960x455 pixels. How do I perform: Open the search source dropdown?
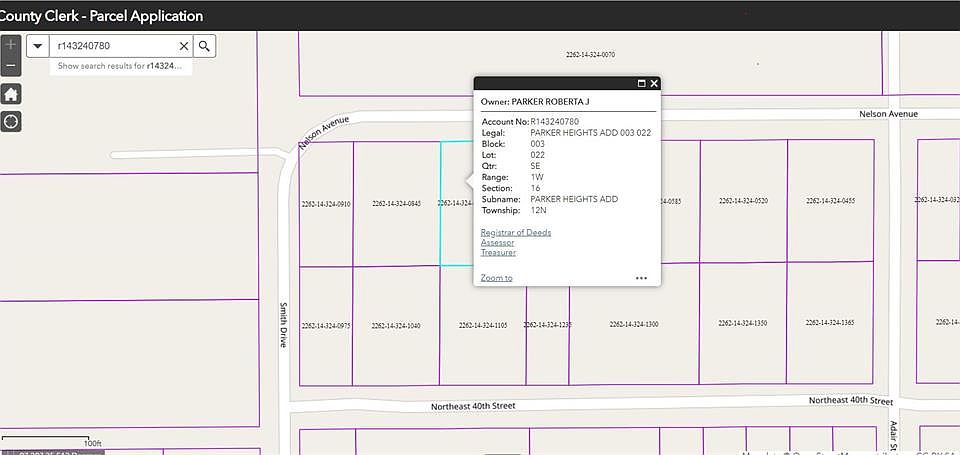[38, 46]
